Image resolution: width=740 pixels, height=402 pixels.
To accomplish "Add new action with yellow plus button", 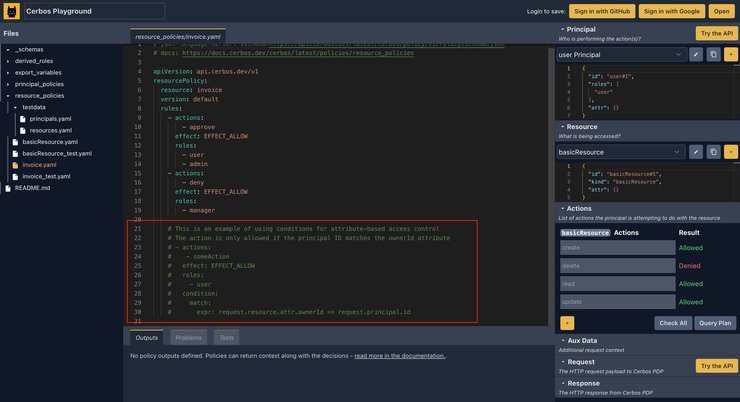I will click(567, 323).
